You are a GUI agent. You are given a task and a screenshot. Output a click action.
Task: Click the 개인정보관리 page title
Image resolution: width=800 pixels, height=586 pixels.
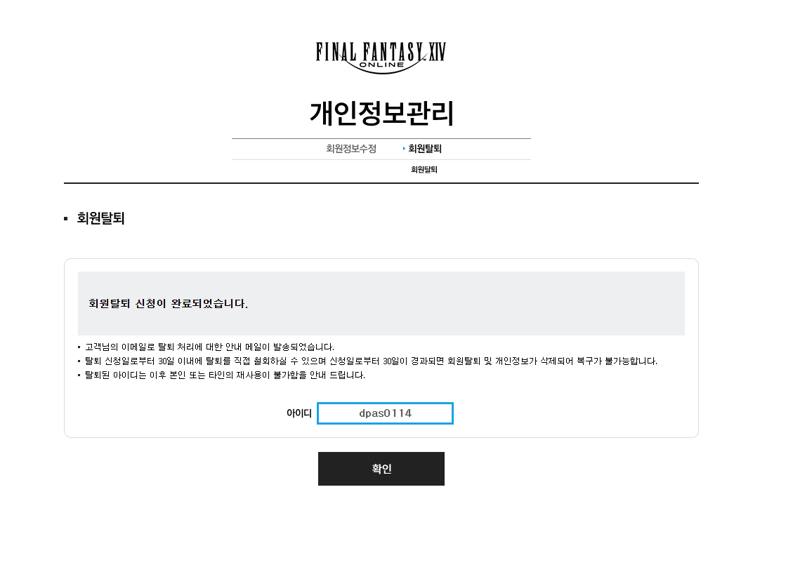(x=381, y=113)
